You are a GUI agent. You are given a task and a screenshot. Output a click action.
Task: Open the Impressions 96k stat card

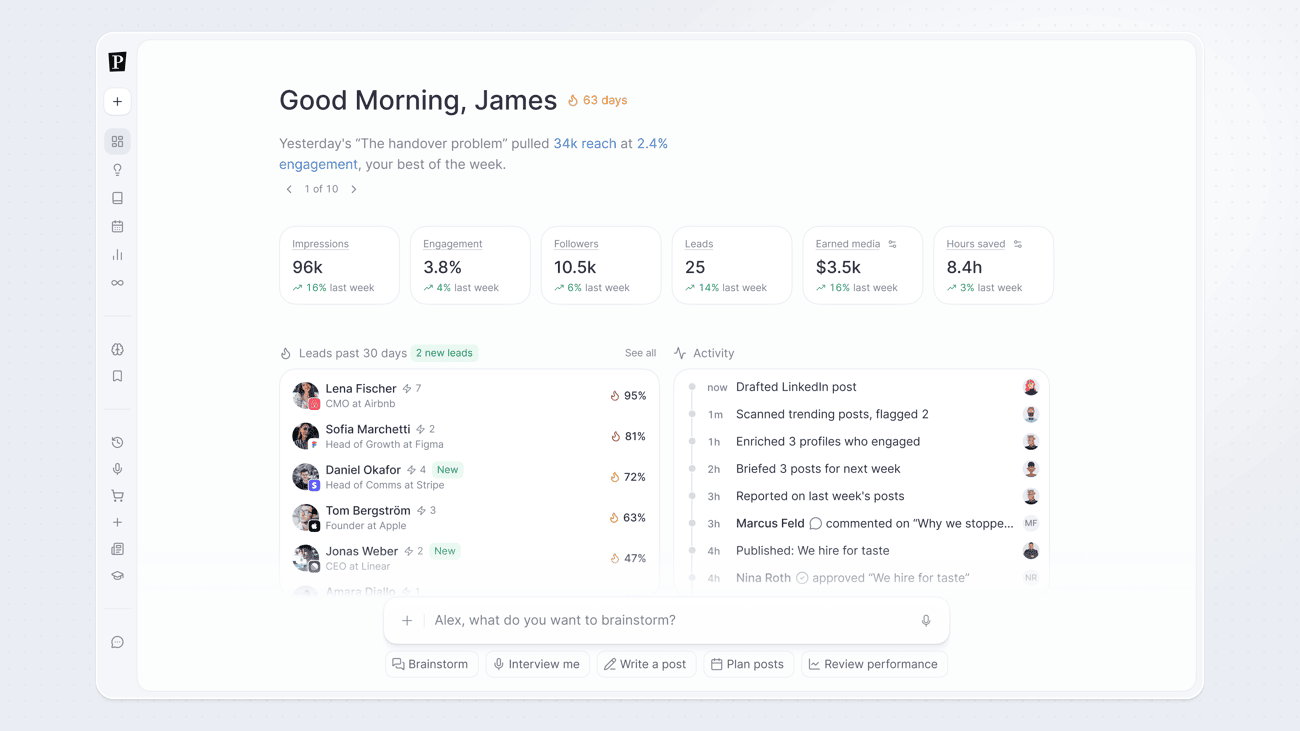339,265
